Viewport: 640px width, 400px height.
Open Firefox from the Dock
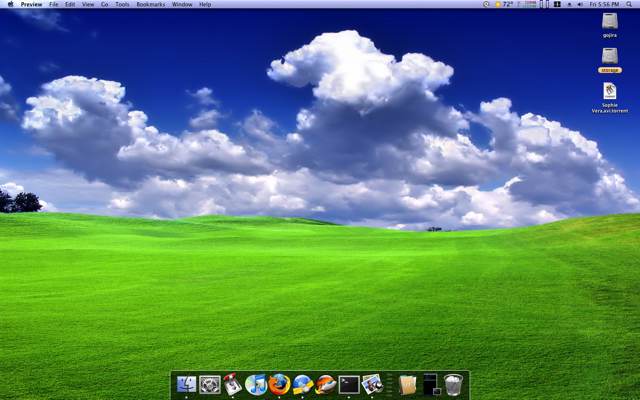279,384
